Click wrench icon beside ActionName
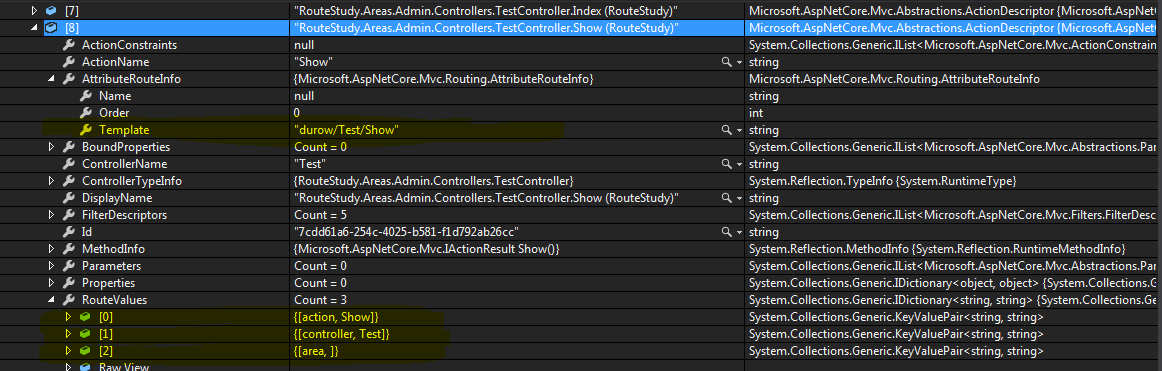 [69, 62]
